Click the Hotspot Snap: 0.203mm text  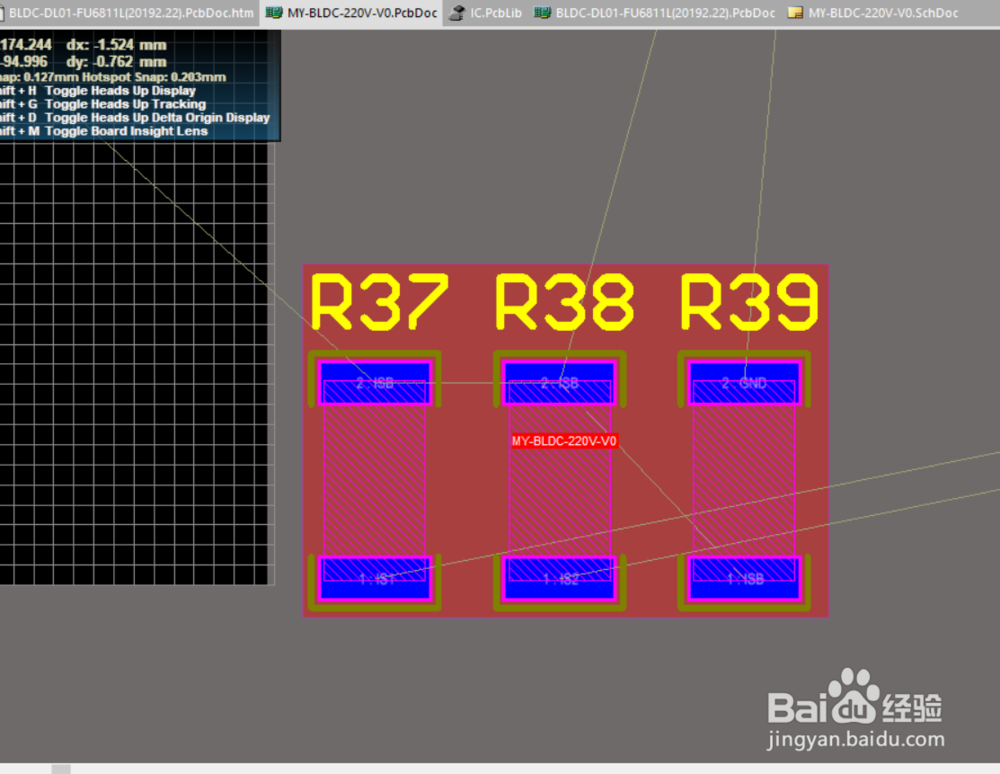click(x=154, y=77)
